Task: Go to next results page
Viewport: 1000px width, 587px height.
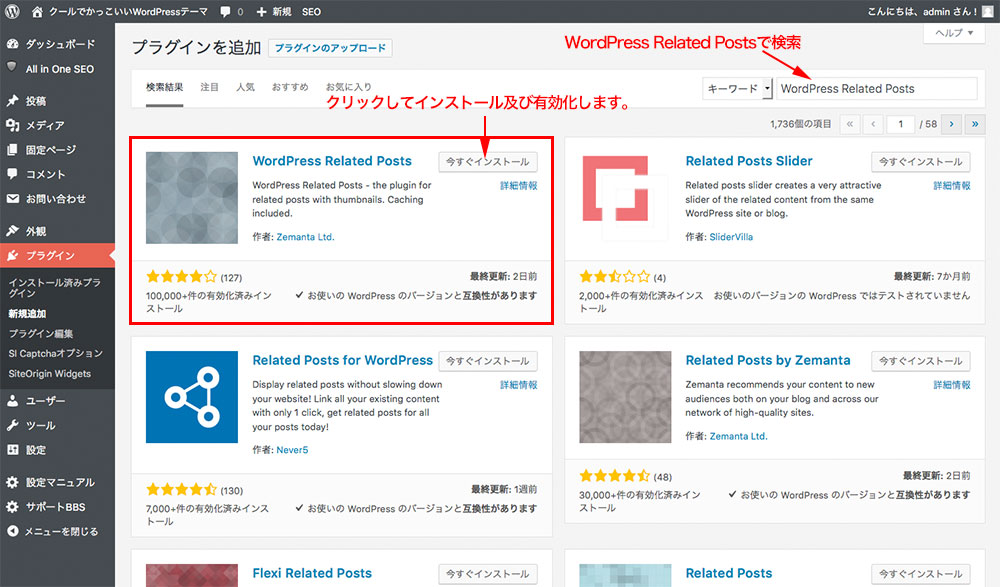Action: [x=951, y=124]
